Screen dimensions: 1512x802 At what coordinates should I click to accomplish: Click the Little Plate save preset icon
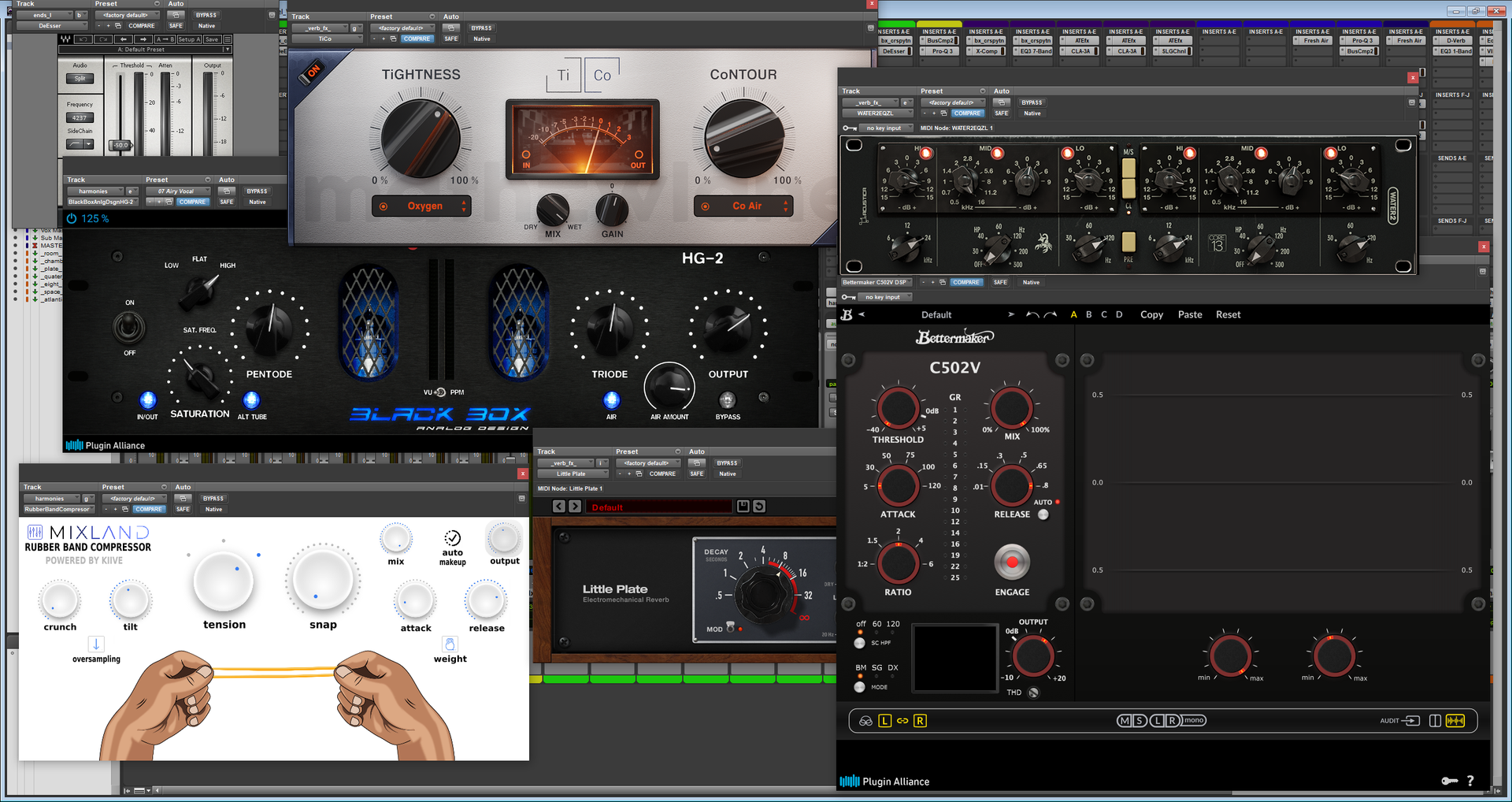(x=743, y=507)
